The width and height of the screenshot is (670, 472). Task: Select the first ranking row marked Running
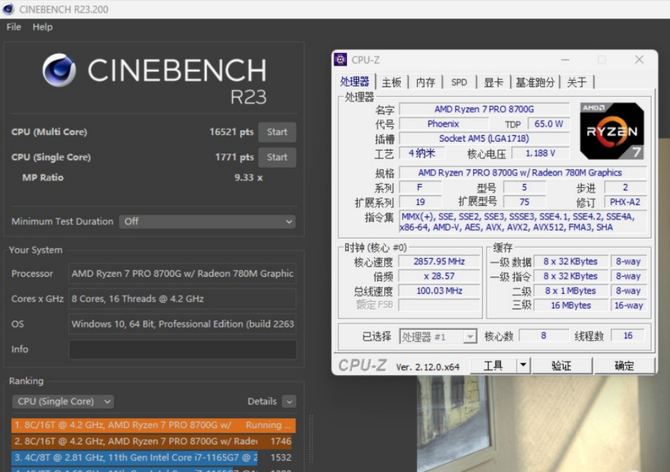coord(153,425)
